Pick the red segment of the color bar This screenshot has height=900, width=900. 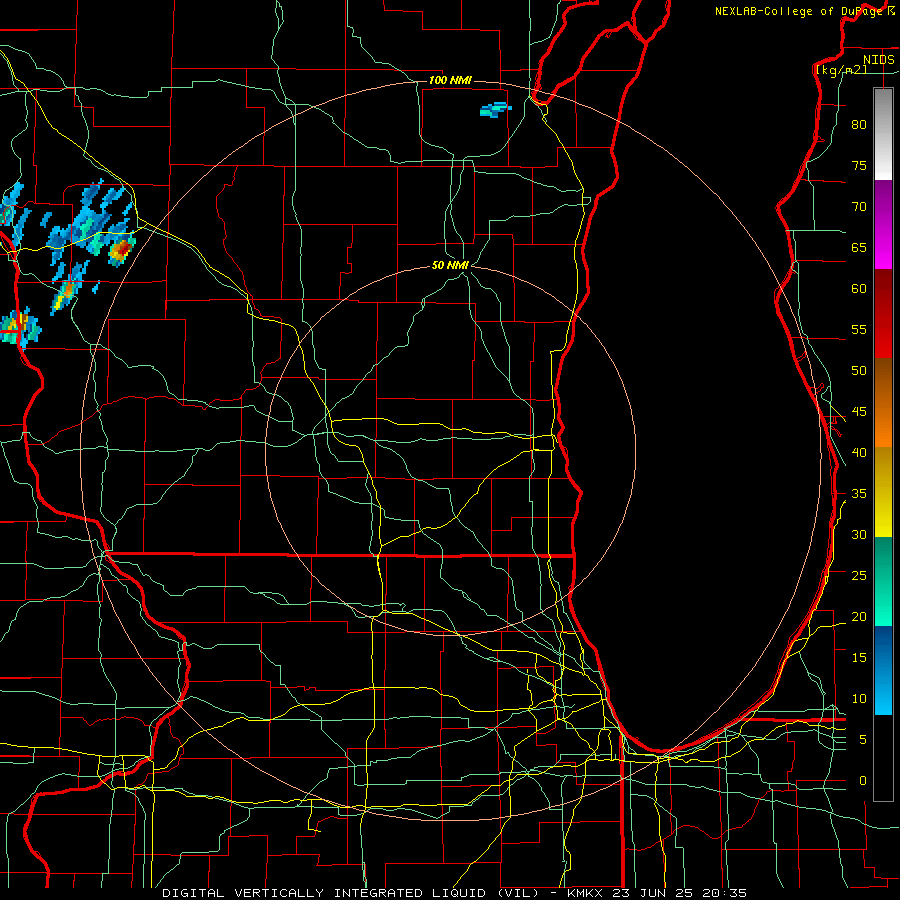pos(883,314)
